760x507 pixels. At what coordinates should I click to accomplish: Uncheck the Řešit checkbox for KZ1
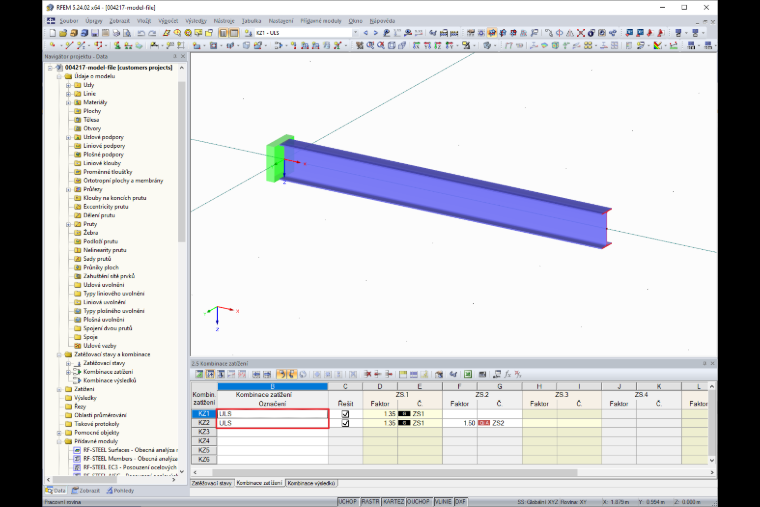click(345, 414)
